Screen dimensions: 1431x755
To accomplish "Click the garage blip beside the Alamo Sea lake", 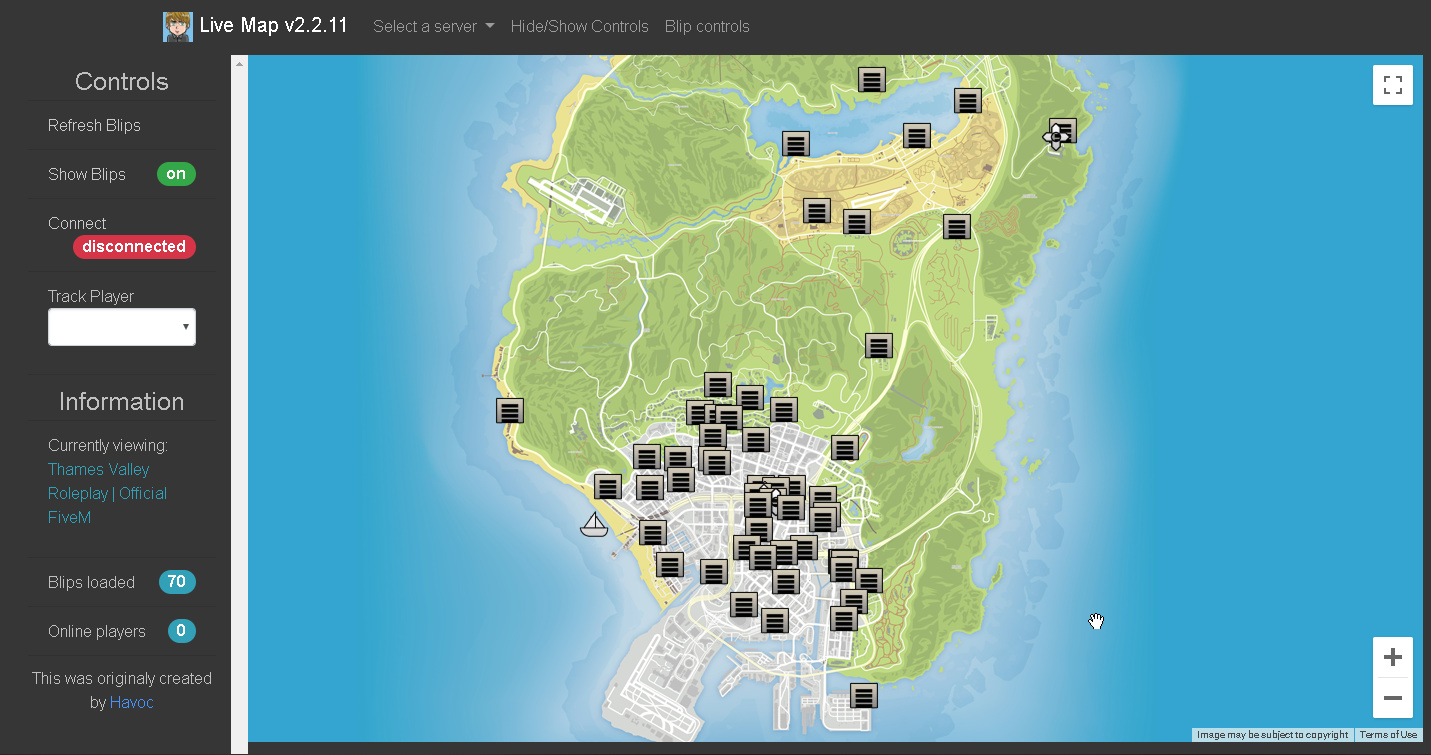I will click(x=796, y=143).
